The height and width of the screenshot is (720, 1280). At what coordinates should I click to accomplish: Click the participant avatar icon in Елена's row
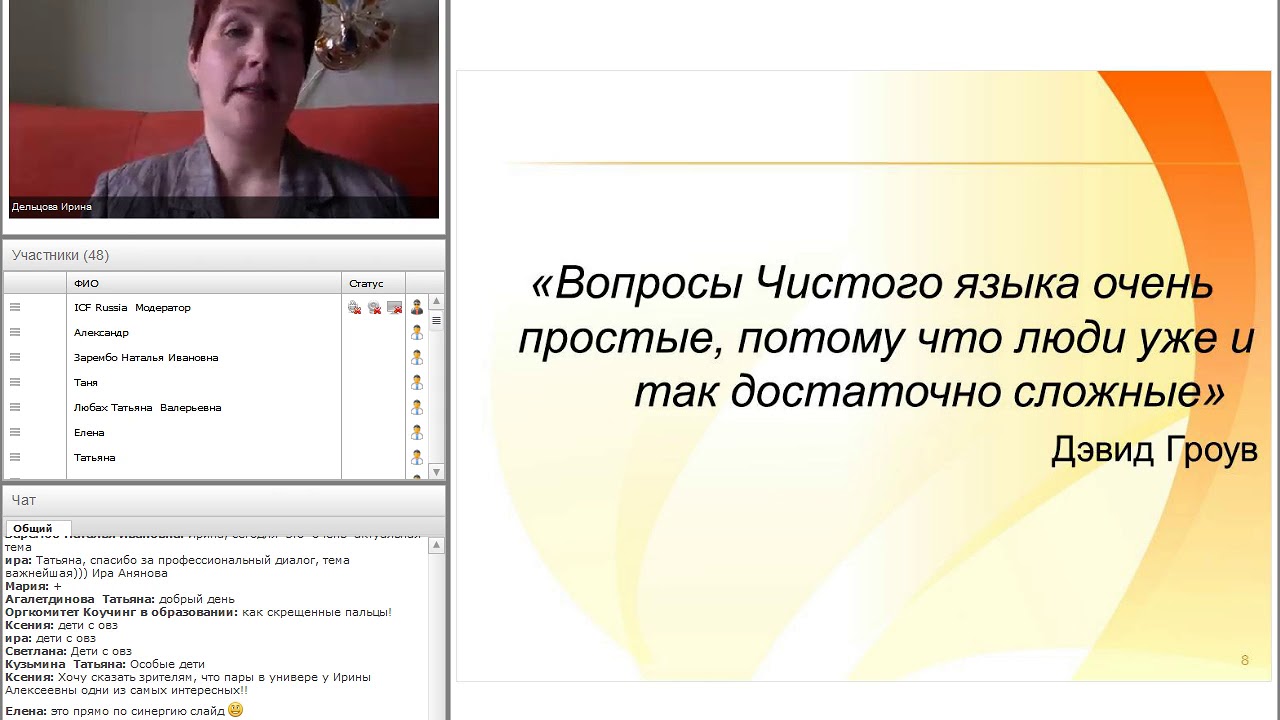click(x=417, y=432)
